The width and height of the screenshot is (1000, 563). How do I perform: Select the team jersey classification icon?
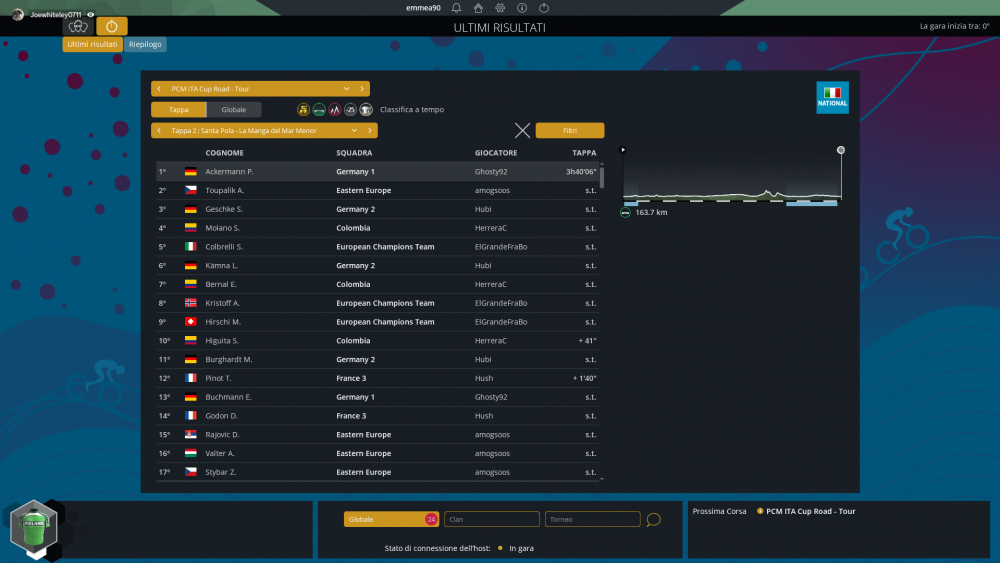tap(365, 110)
